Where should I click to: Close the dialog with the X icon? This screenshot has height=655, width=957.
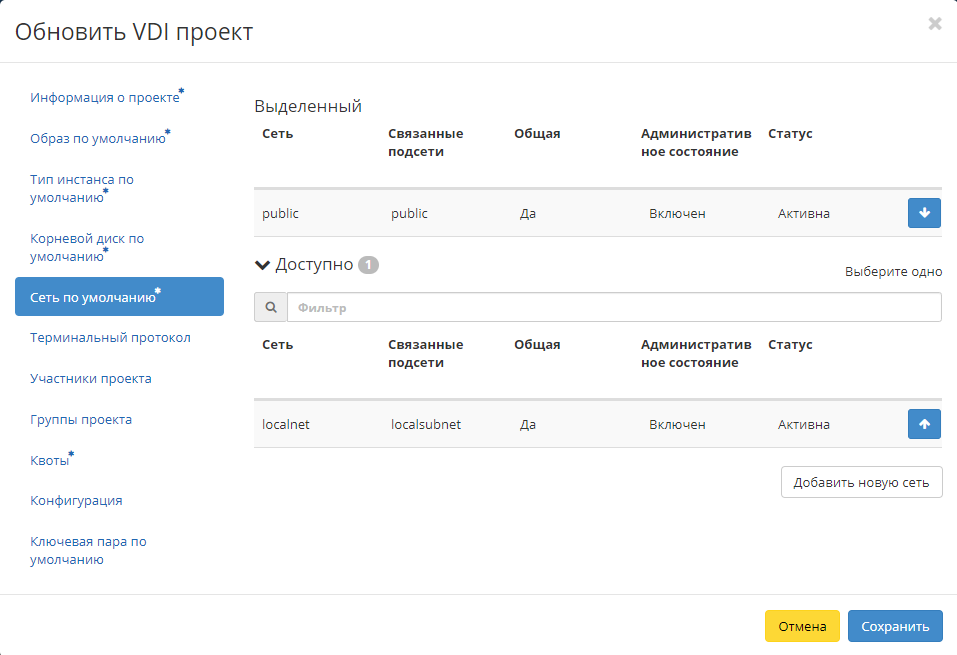[934, 24]
